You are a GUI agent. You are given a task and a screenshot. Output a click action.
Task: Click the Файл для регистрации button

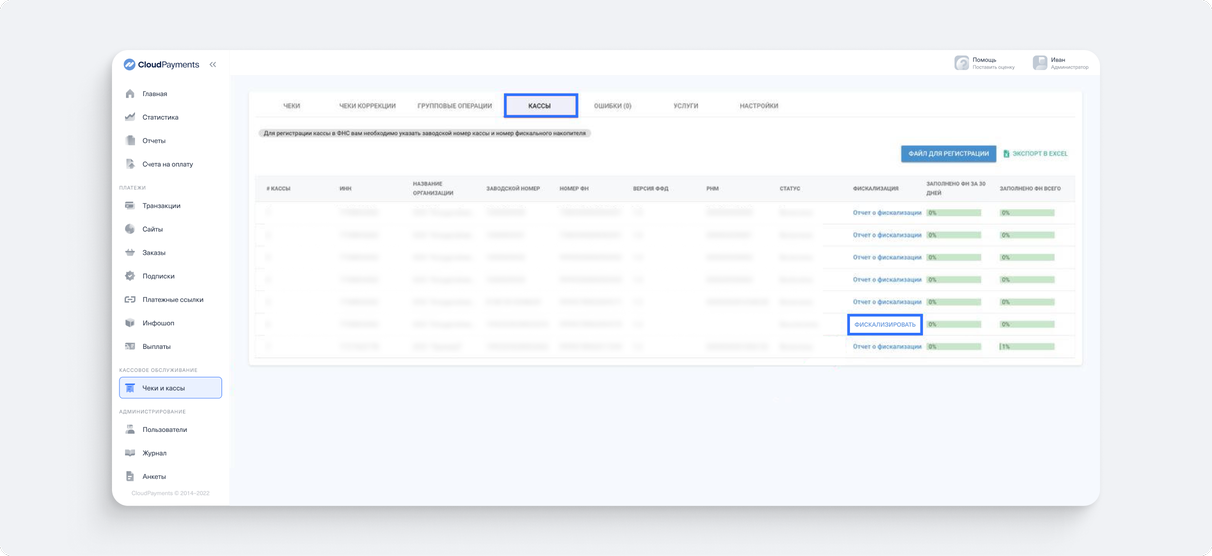pyautogui.click(x=948, y=154)
